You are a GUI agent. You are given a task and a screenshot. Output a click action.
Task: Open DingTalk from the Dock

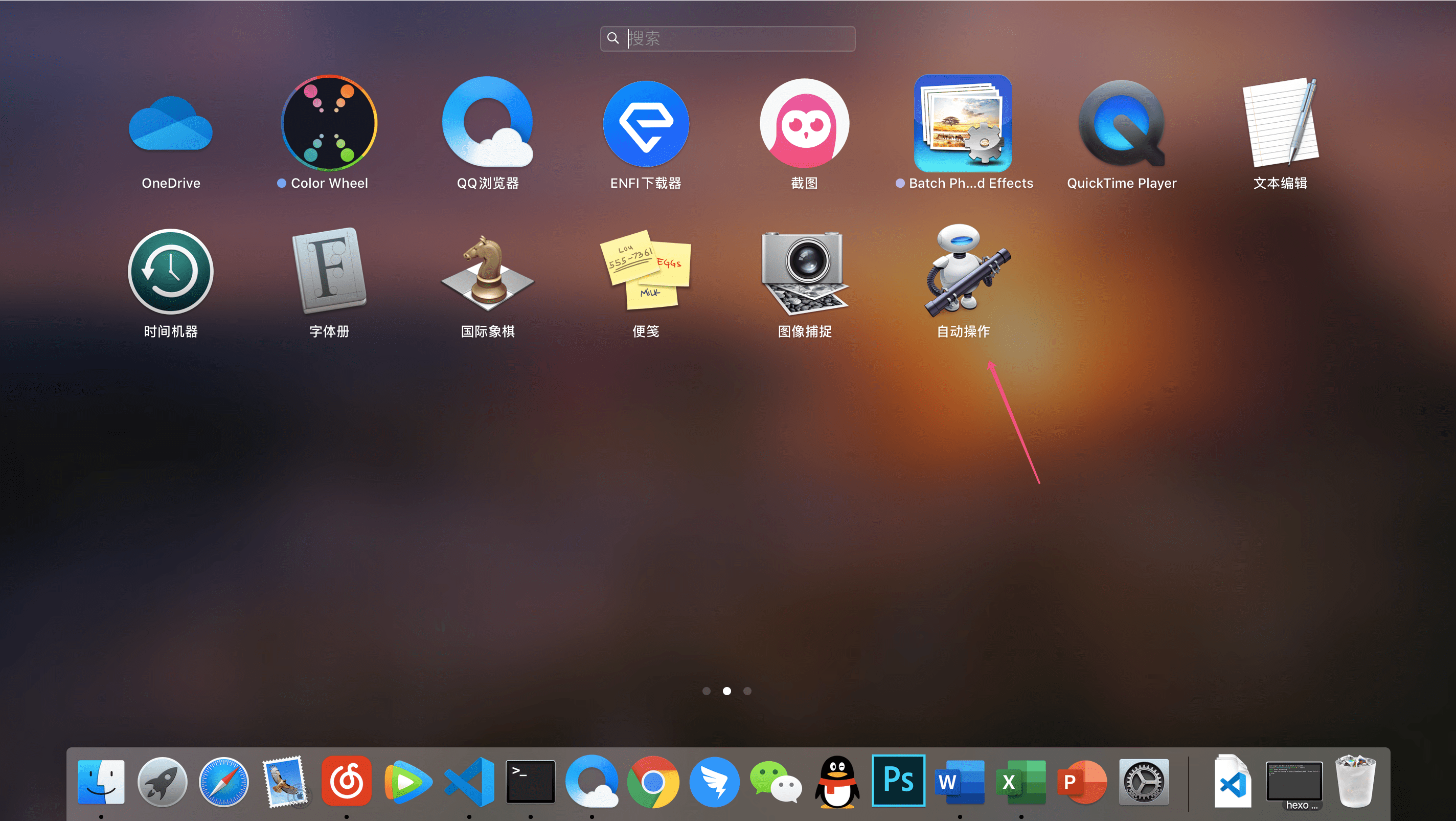tap(714, 782)
